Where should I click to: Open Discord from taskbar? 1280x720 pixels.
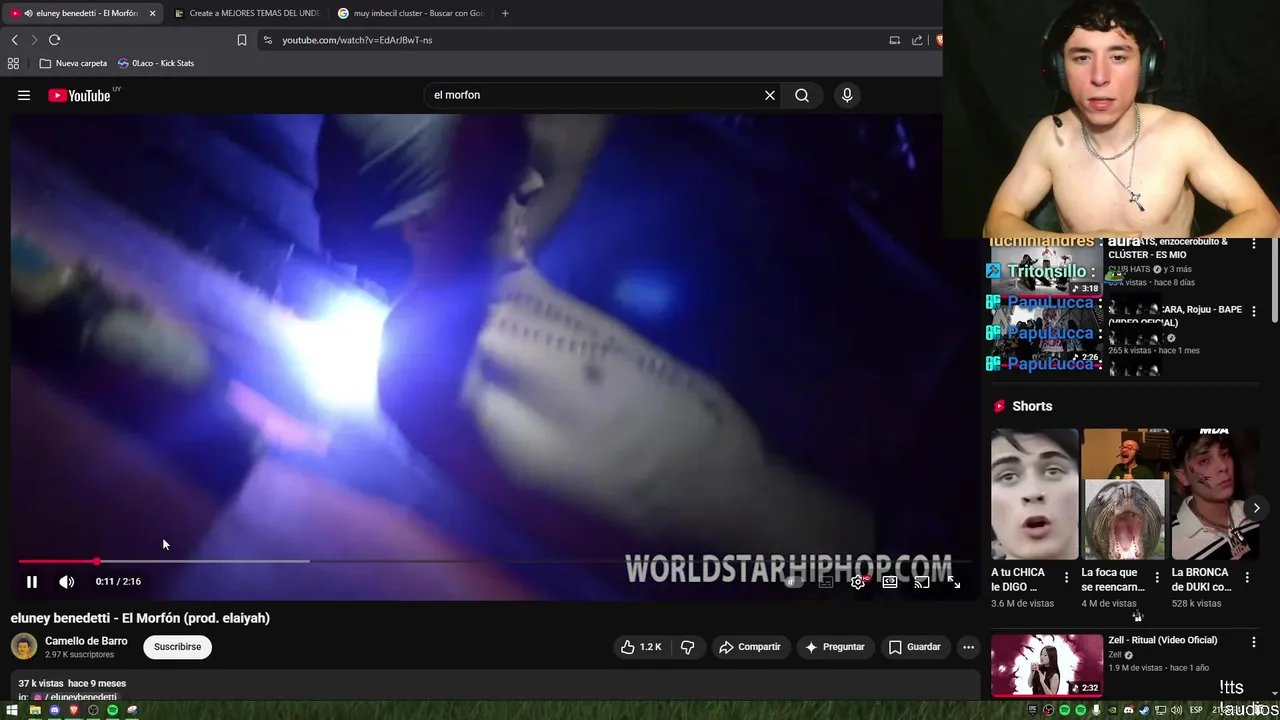55,710
